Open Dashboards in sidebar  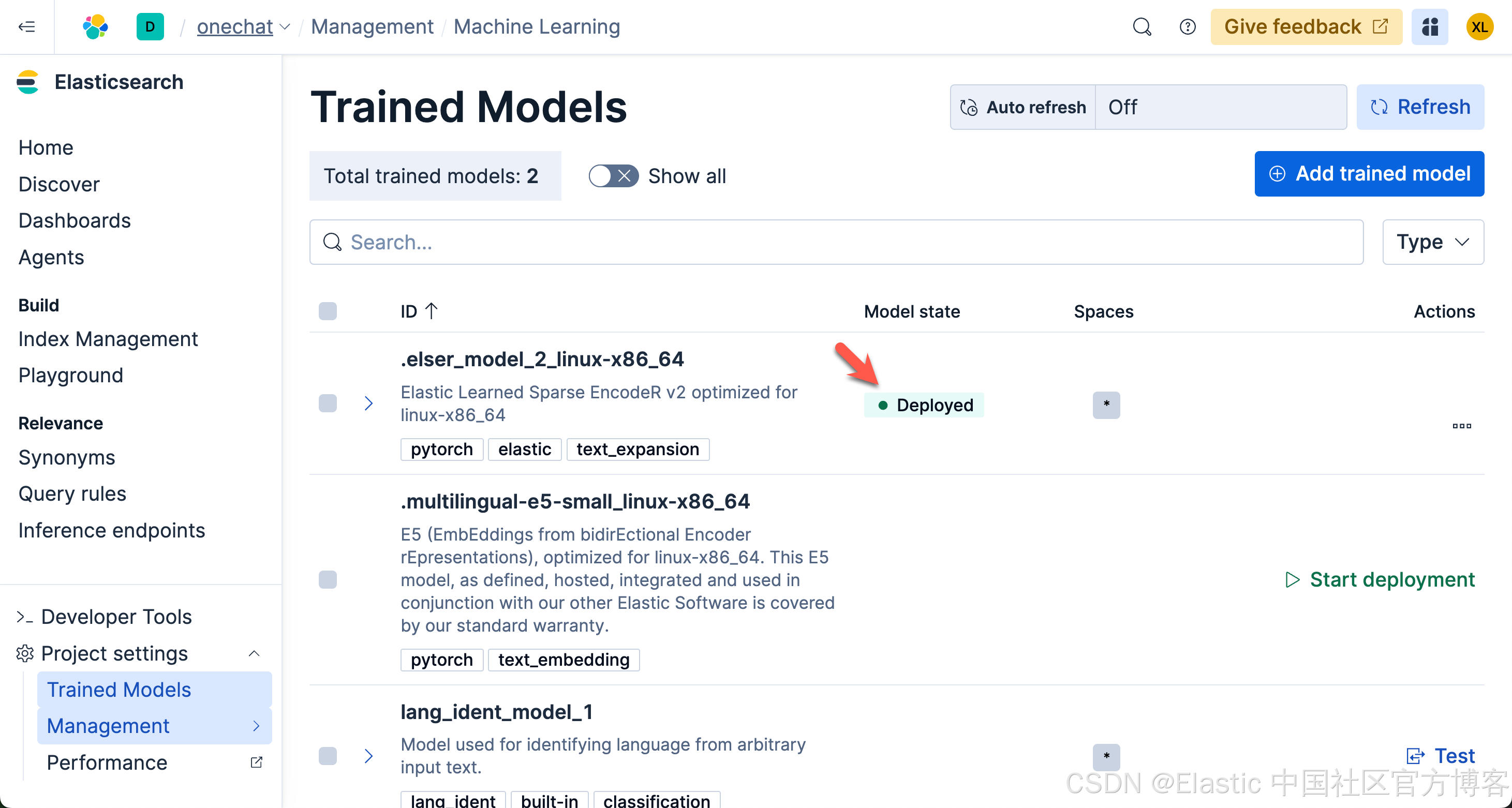pyautogui.click(x=75, y=221)
